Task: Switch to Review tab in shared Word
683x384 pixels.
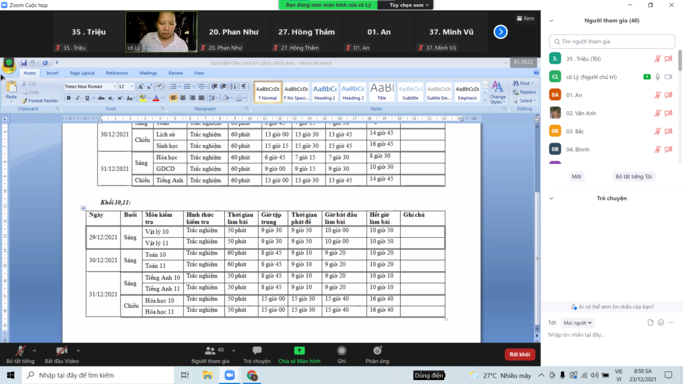Action: click(176, 73)
